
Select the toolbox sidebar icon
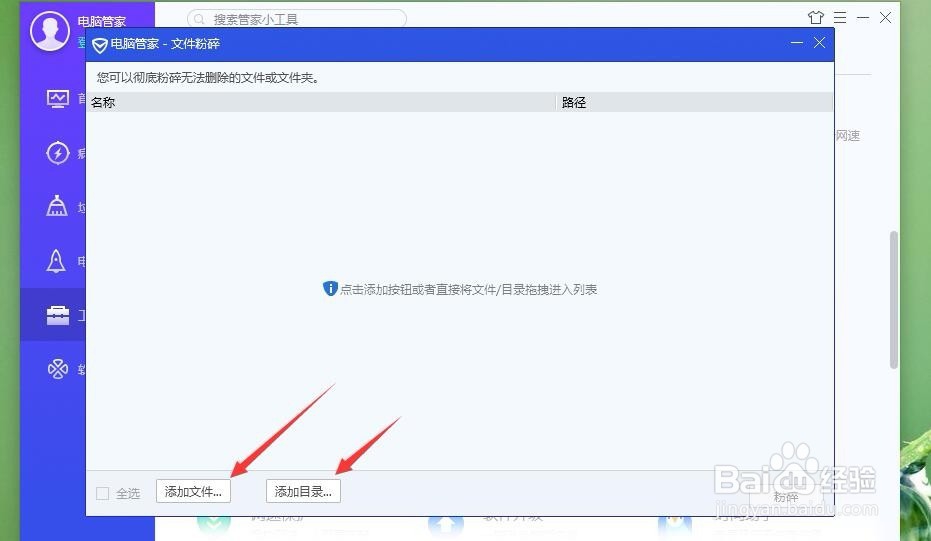click(58, 315)
